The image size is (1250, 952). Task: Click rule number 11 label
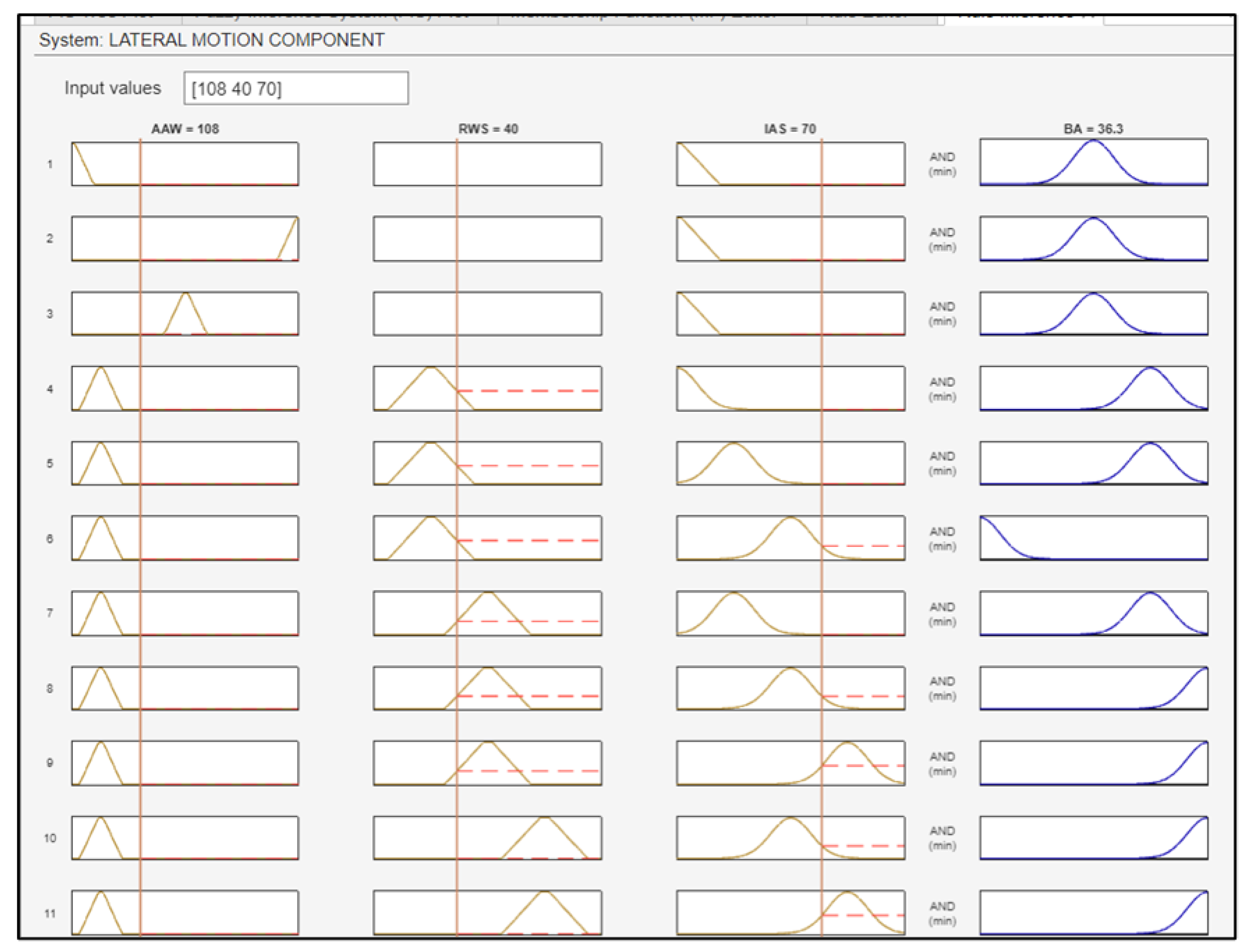(50, 914)
